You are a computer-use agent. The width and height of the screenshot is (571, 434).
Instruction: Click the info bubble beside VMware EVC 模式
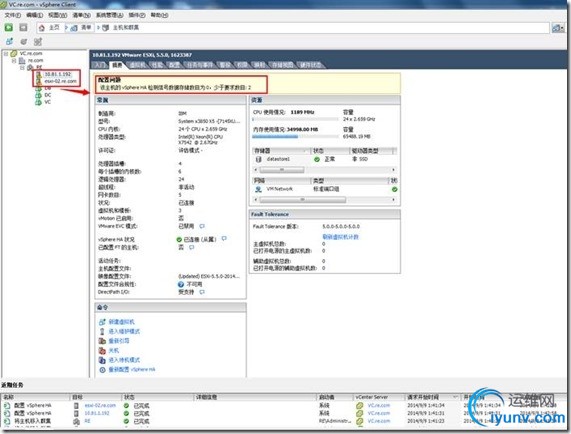tap(202, 226)
